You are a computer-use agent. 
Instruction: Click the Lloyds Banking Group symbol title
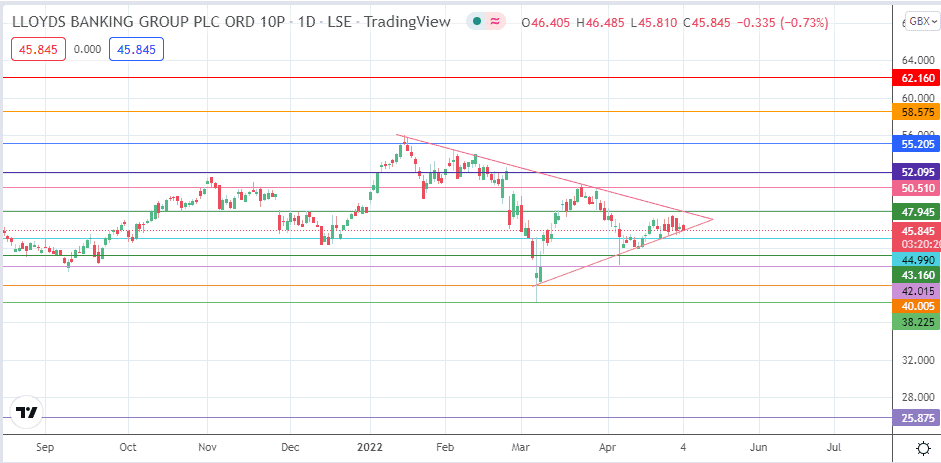[x=149, y=22]
